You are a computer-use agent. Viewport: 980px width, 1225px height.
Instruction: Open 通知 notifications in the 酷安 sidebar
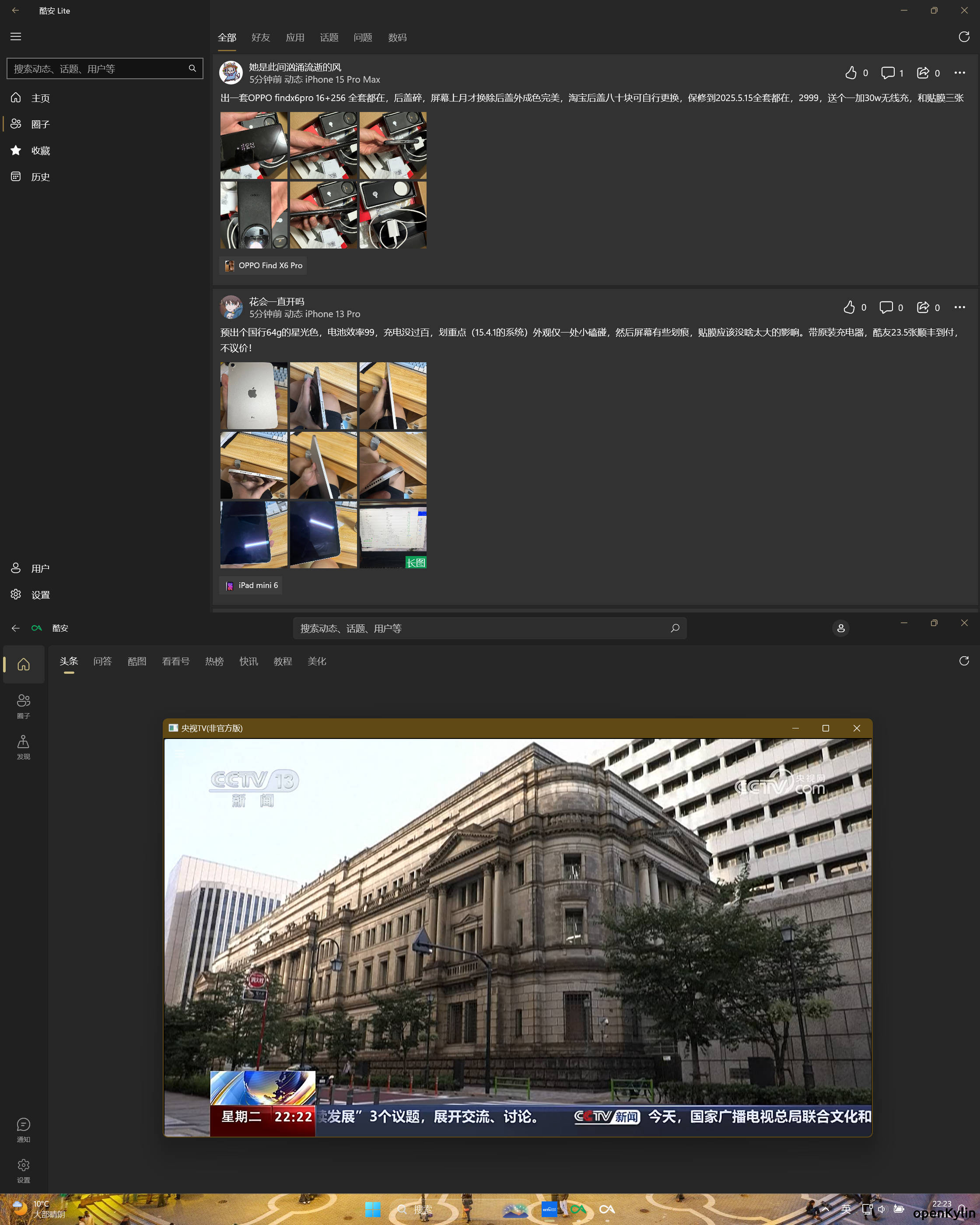[23, 1130]
